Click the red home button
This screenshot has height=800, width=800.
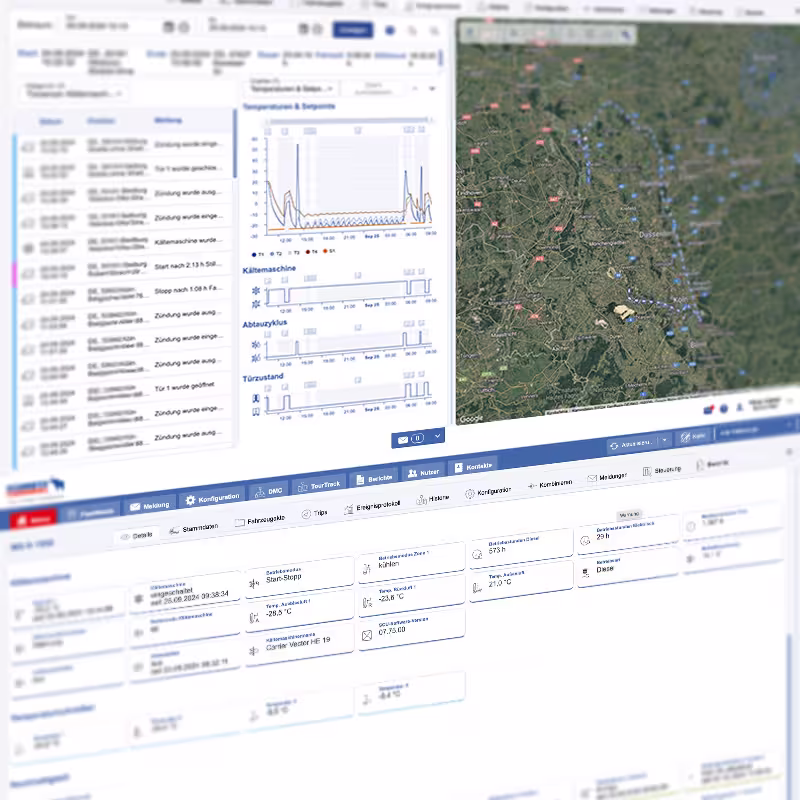[33, 519]
